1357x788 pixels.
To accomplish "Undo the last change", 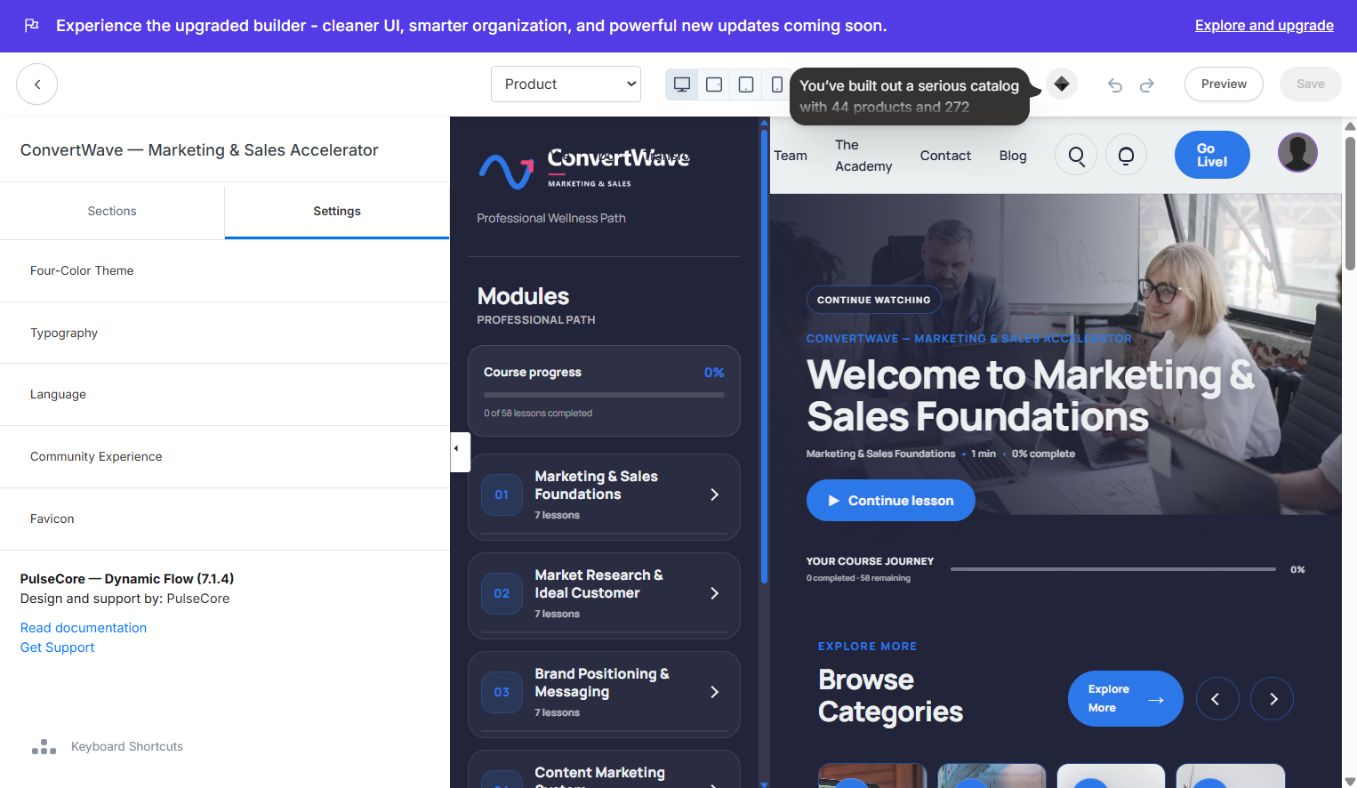I will pyautogui.click(x=1115, y=85).
